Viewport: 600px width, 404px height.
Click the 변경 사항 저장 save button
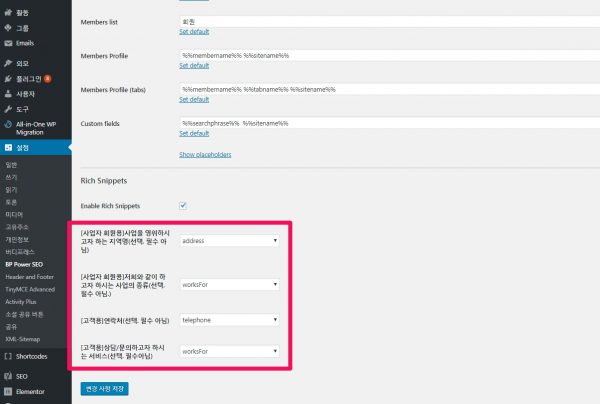[x=104, y=389]
